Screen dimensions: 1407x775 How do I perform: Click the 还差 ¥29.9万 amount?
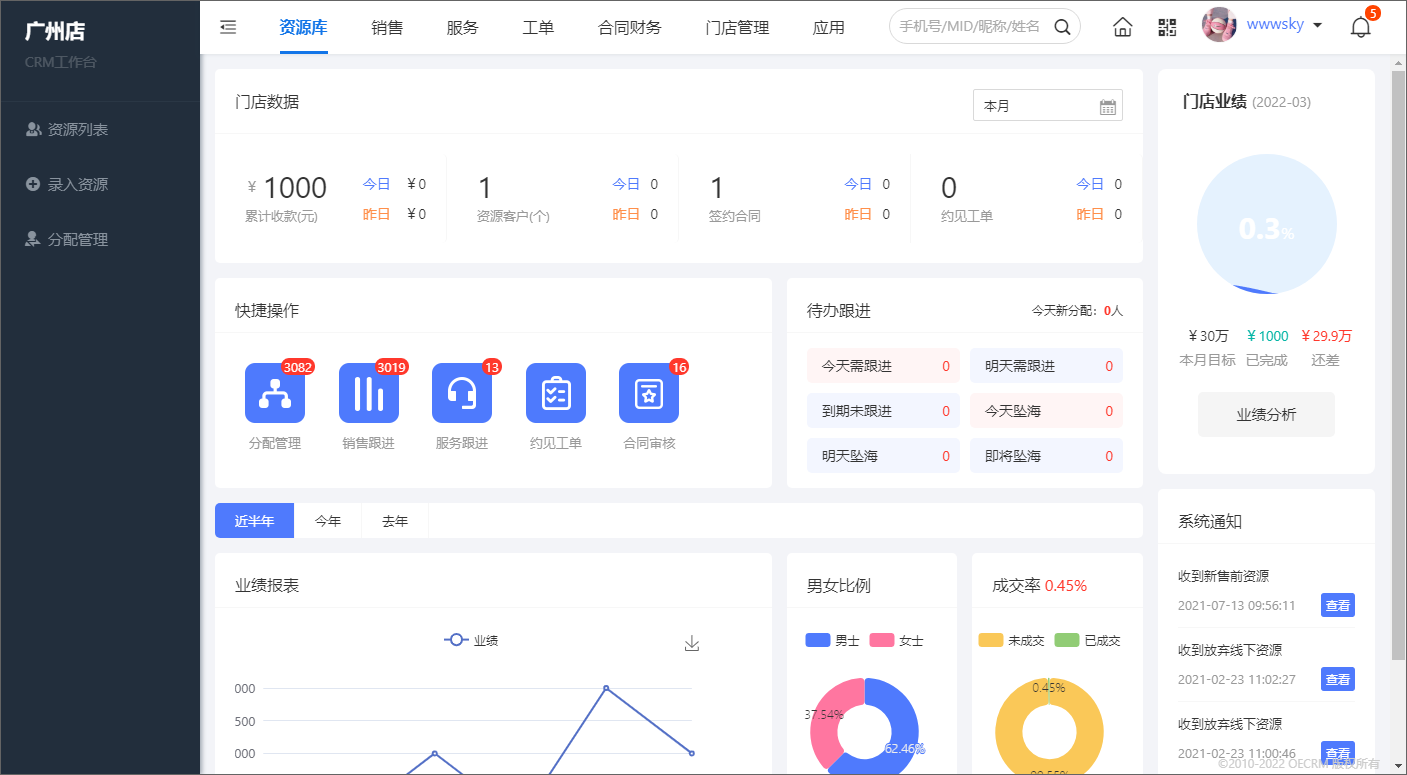click(1326, 336)
